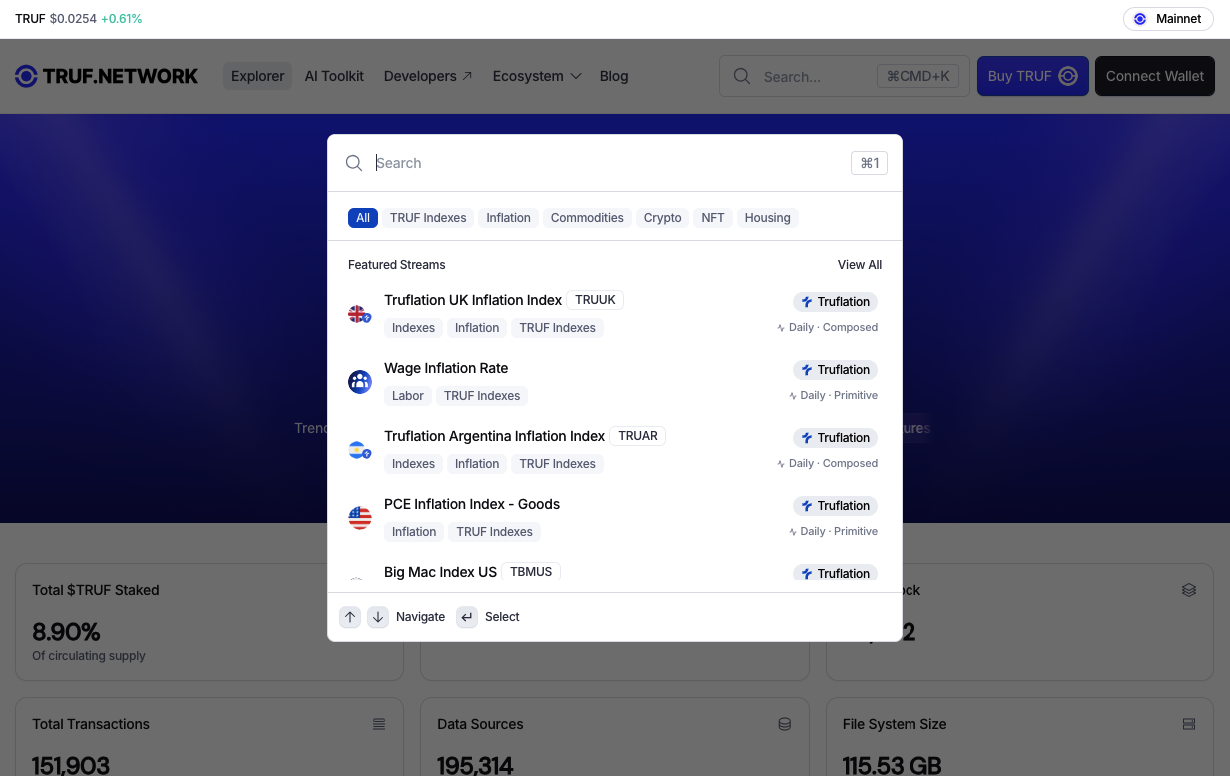This screenshot has height=776, width=1230.
Task: Click the TRUF.NETWORK logo icon
Action: pos(26,76)
